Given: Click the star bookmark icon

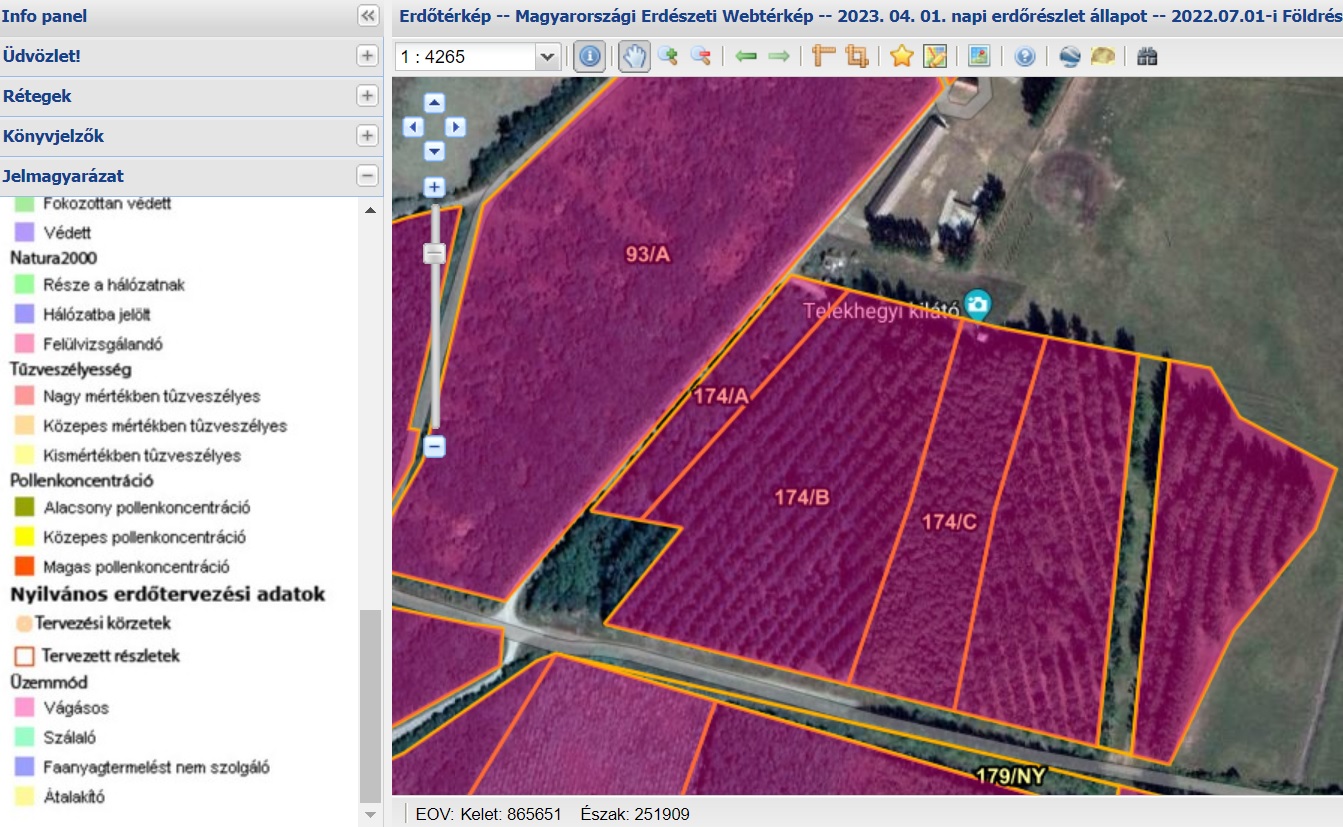Looking at the screenshot, I should tap(902, 57).
